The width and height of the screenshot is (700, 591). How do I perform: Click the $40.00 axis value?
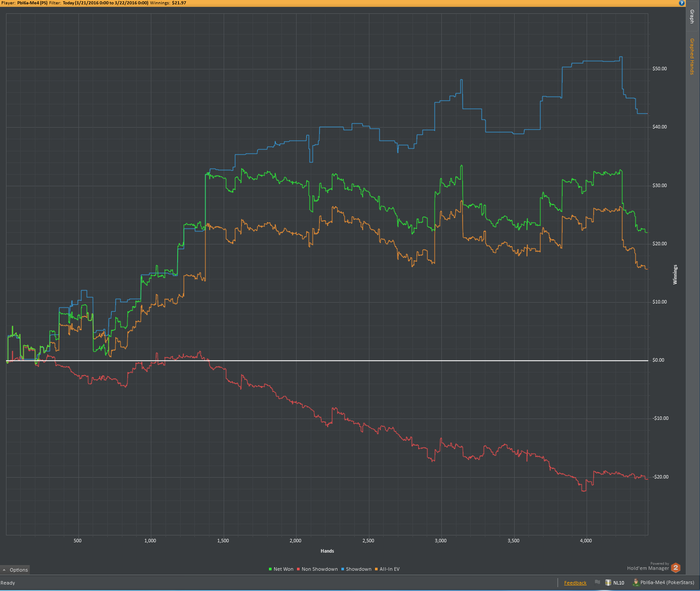tap(659, 127)
